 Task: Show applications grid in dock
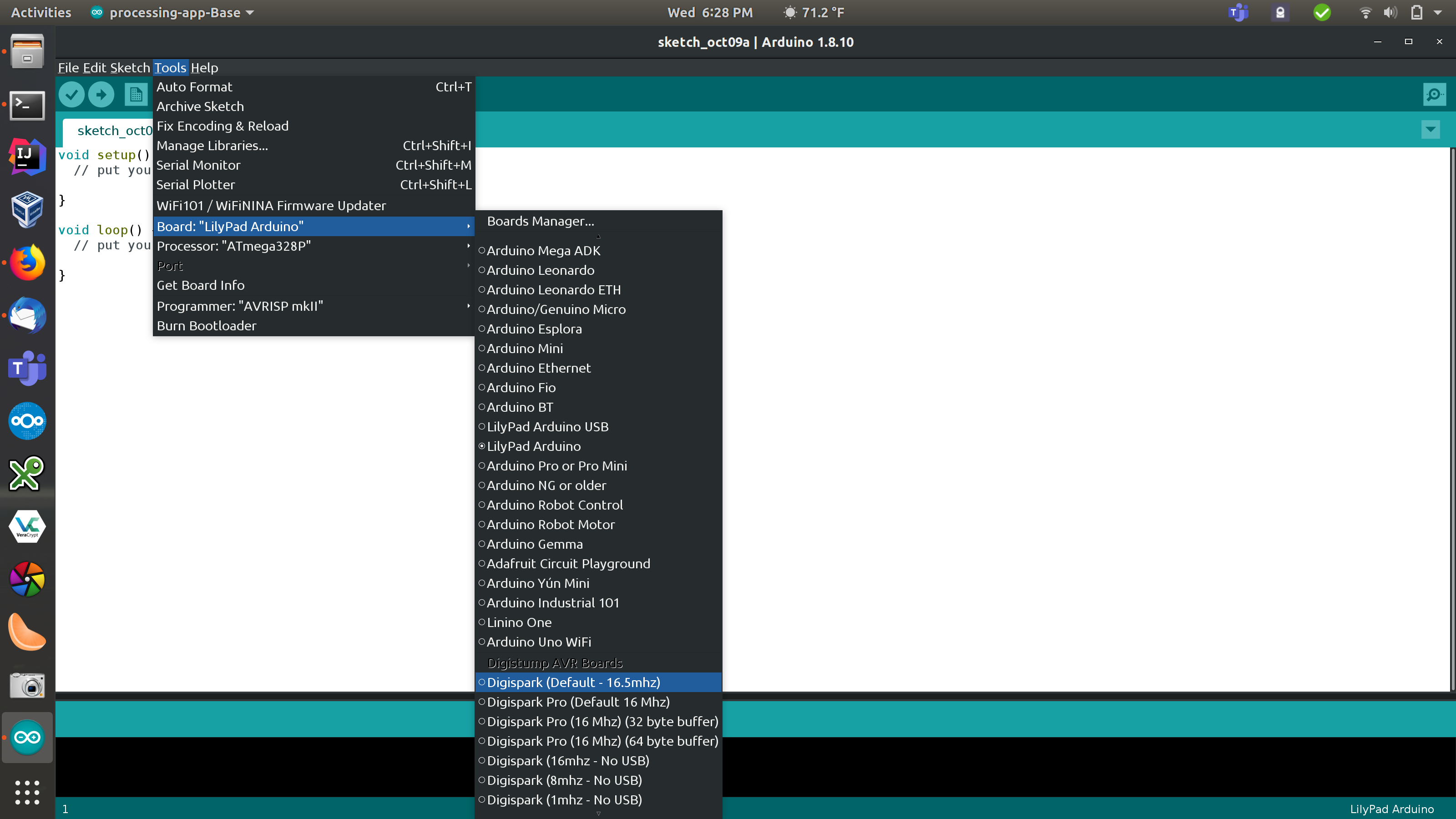[x=26, y=792]
